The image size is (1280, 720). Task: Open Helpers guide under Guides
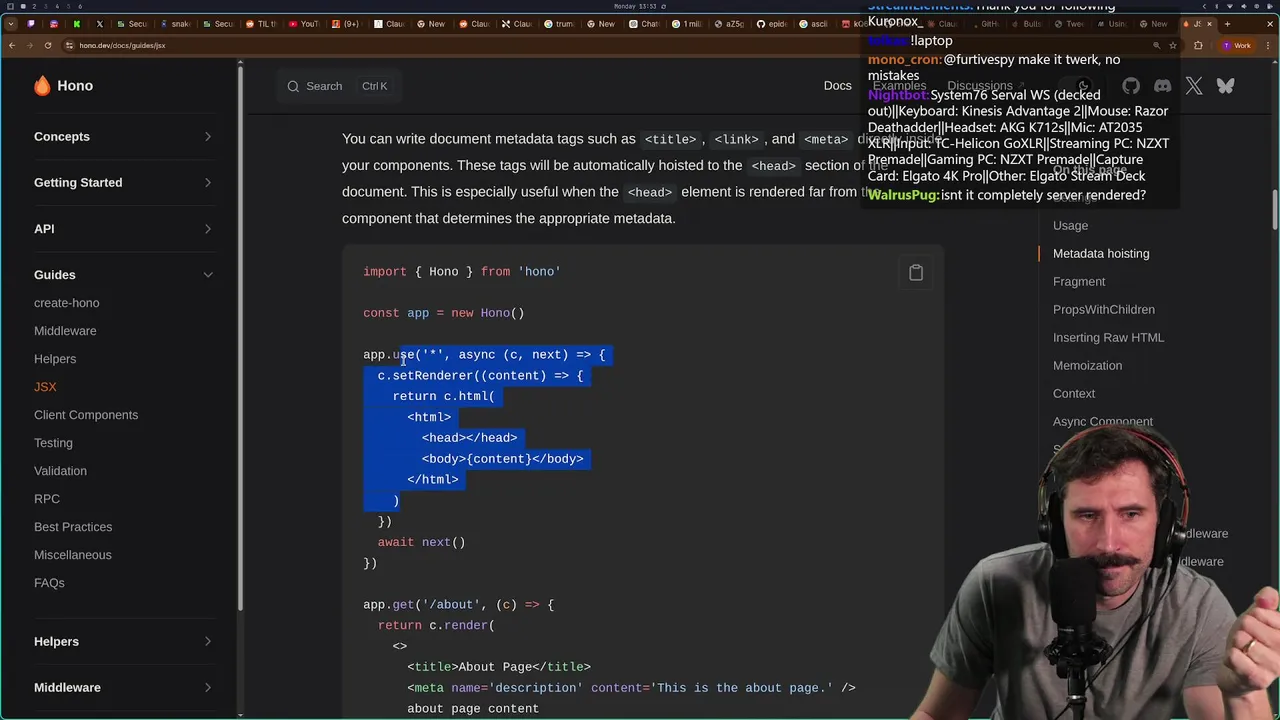coord(55,359)
